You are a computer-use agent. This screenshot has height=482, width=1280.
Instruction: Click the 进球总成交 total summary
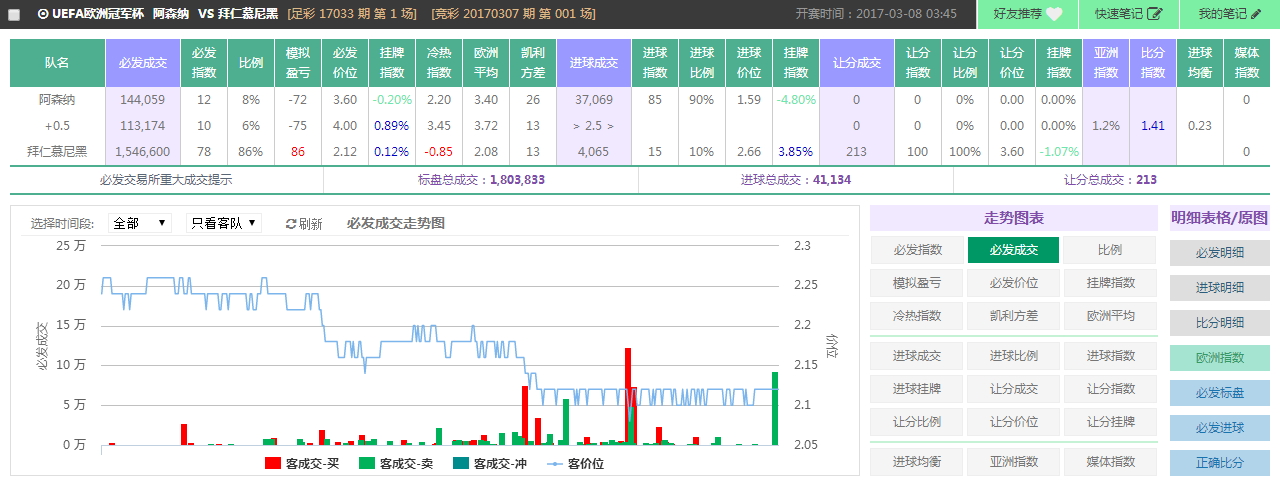click(796, 180)
